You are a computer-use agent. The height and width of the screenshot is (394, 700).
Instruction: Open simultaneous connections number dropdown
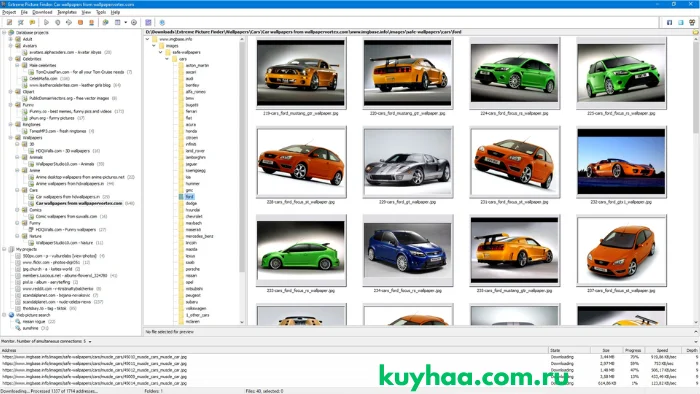90,341
